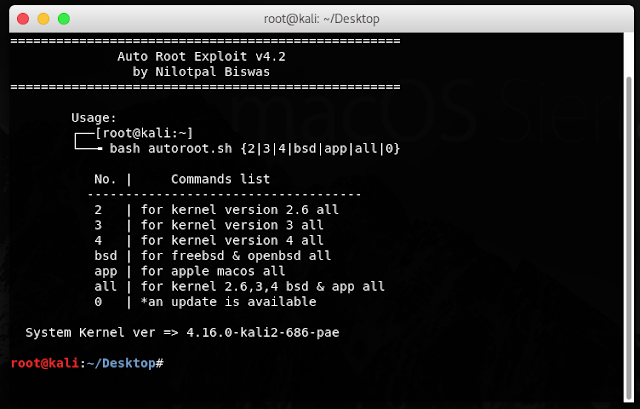Screen dimensions: 640x409
Task: Click the window title root@kali: ~/Desktop
Action: coord(320,18)
